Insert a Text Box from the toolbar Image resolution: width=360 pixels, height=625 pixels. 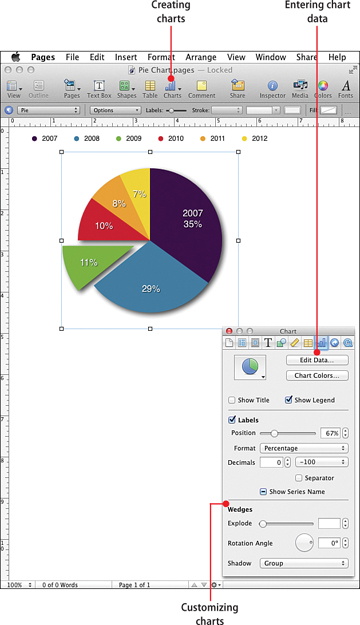(x=99, y=89)
